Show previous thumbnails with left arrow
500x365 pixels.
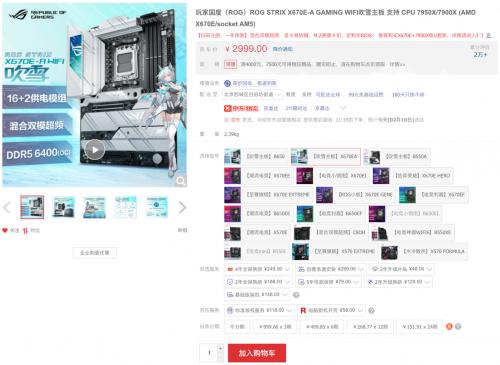click(x=7, y=207)
